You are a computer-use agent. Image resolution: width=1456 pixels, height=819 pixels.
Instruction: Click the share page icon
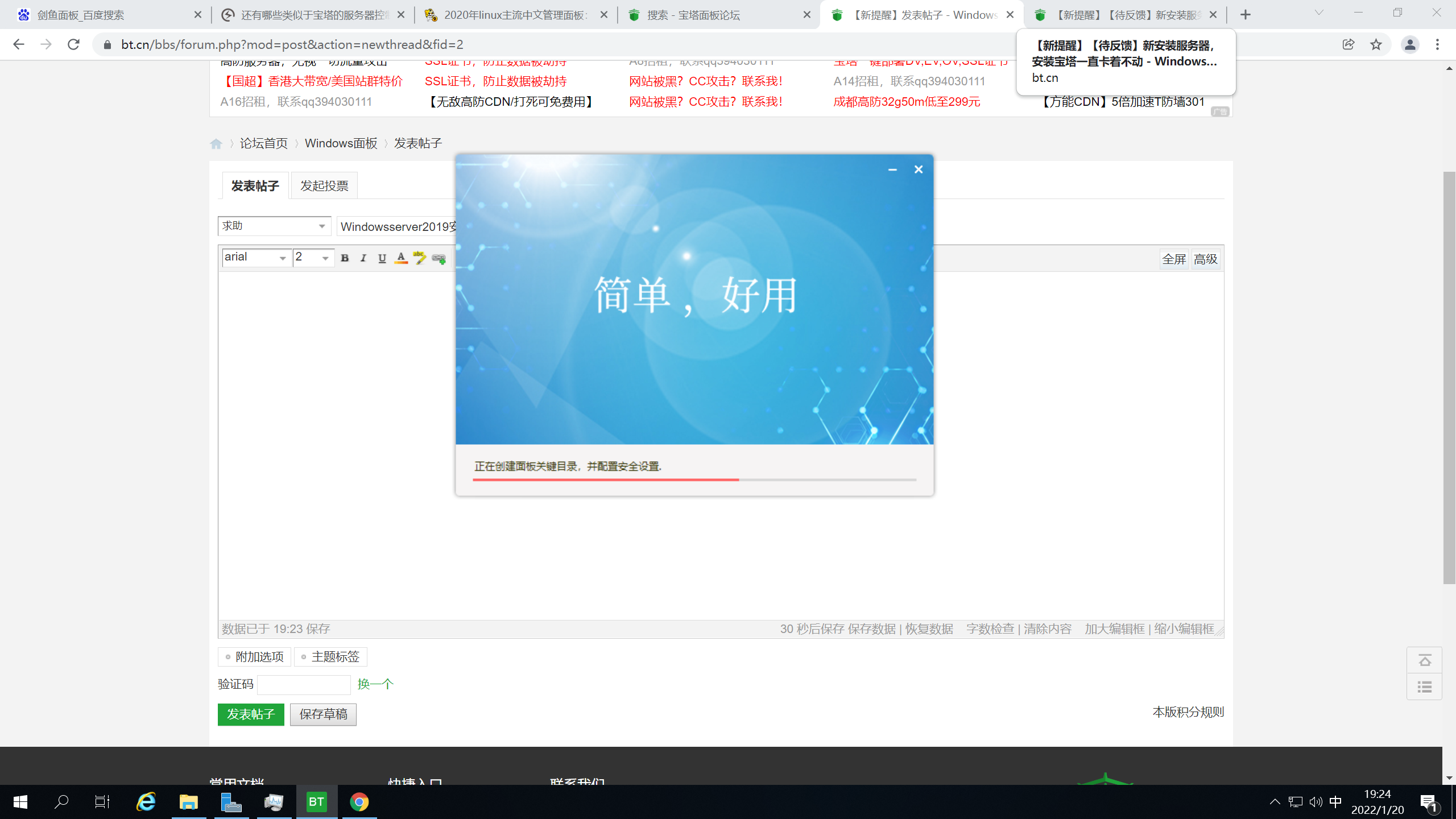tap(1349, 44)
